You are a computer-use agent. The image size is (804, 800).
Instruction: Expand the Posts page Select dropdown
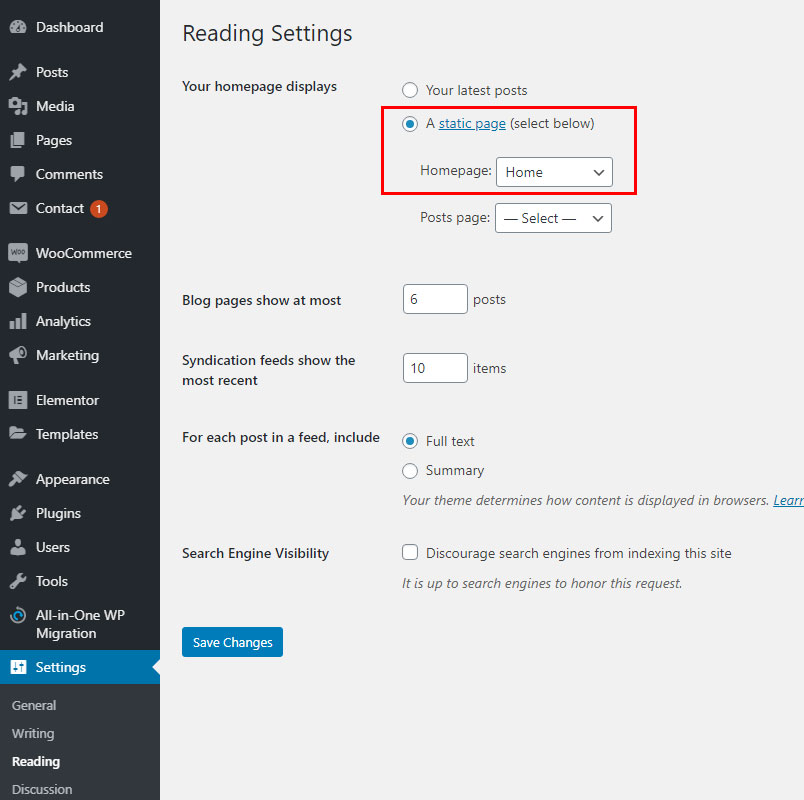553,218
